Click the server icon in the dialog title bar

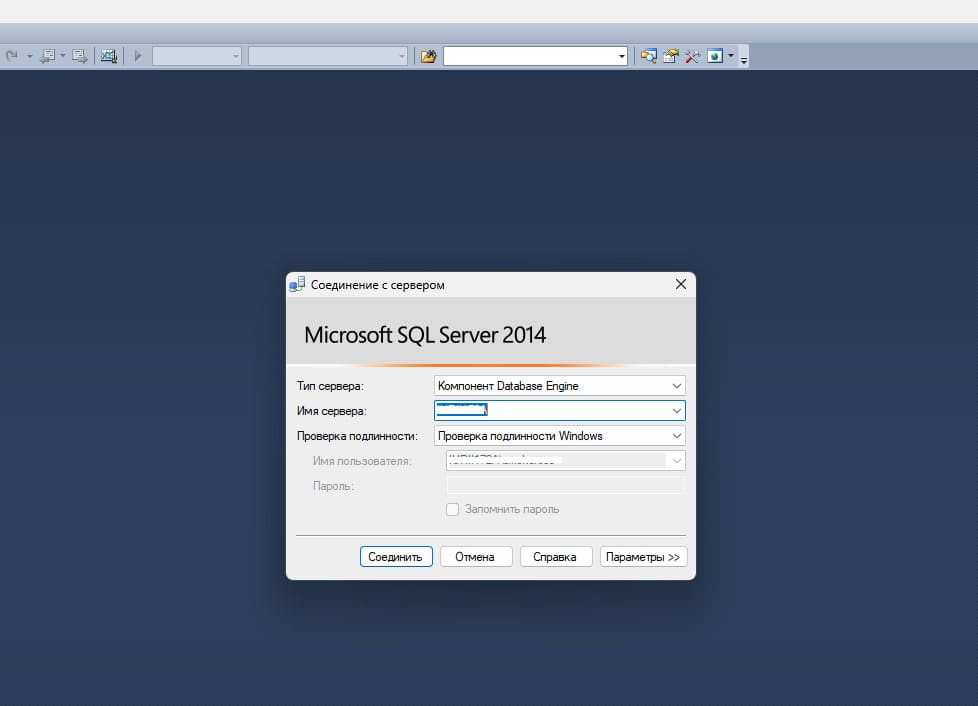297,284
